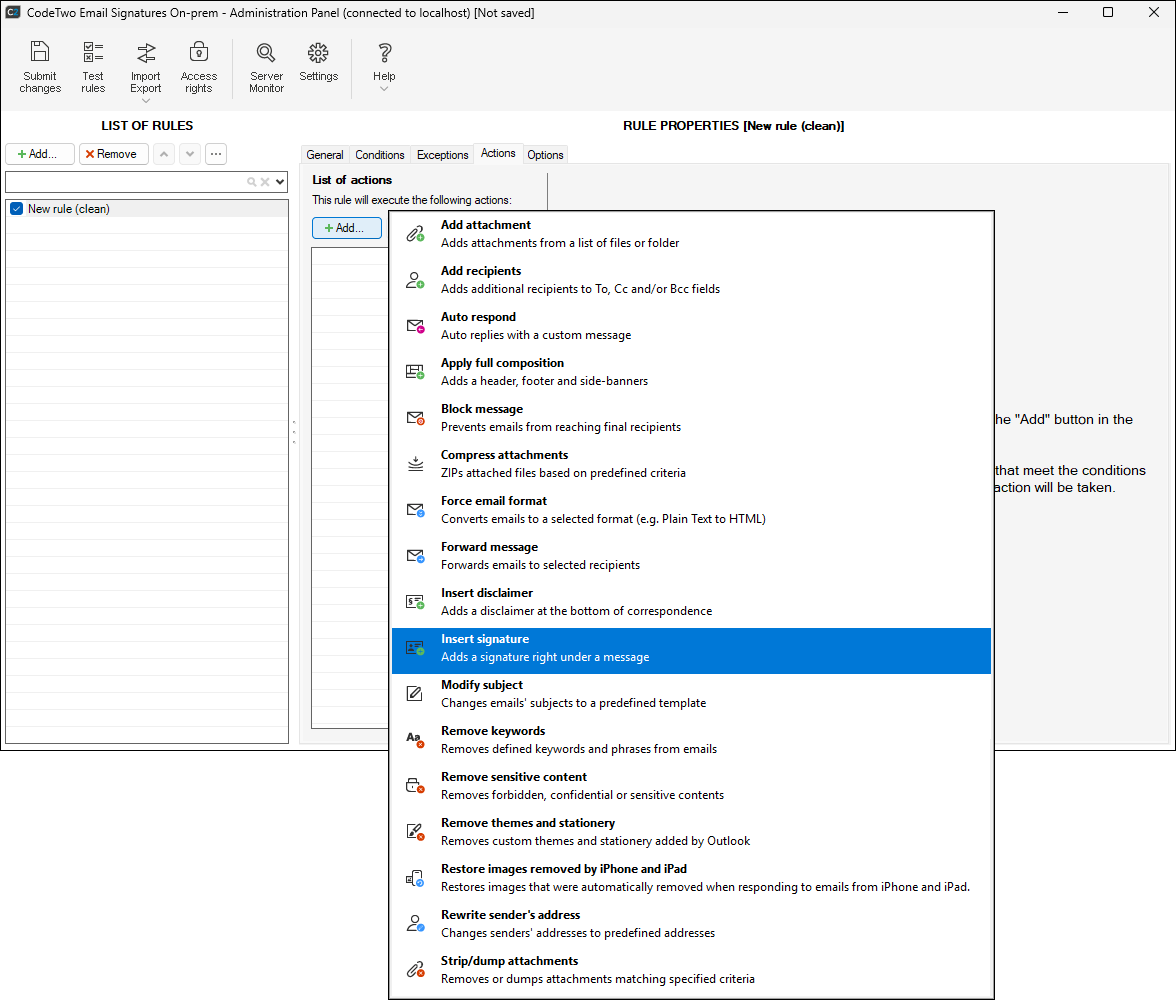Move the selected rule up with the arrow
The image size is (1176, 1000).
tap(164, 154)
